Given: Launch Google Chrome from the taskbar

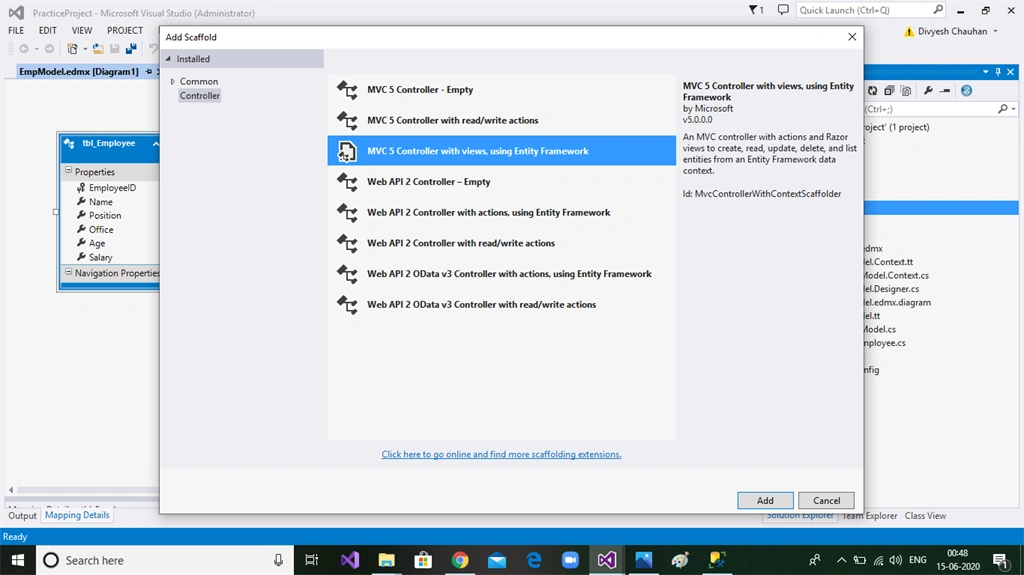Looking at the screenshot, I should [x=460, y=560].
